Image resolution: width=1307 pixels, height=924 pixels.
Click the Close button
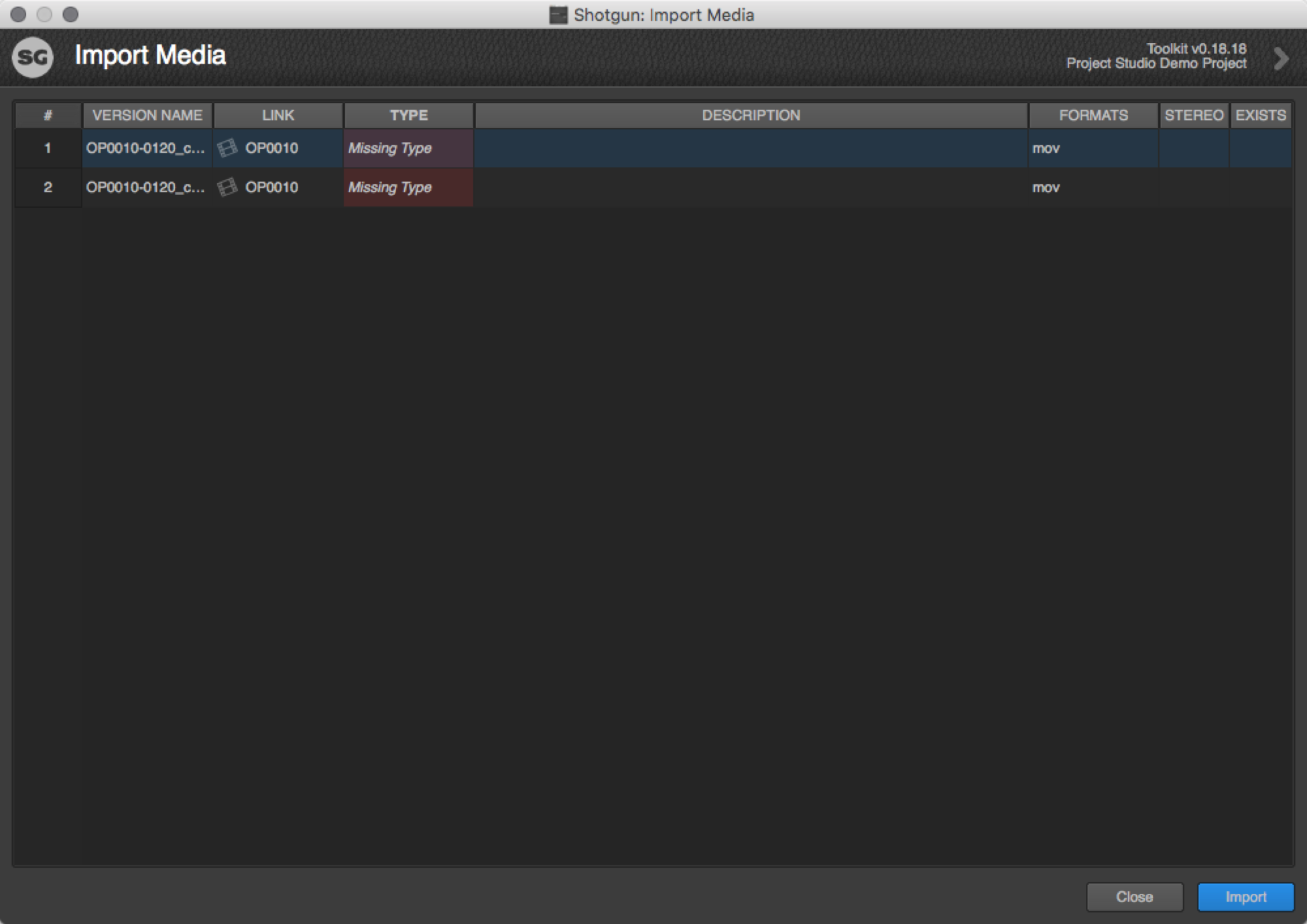pyautogui.click(x=1134, y=897)
